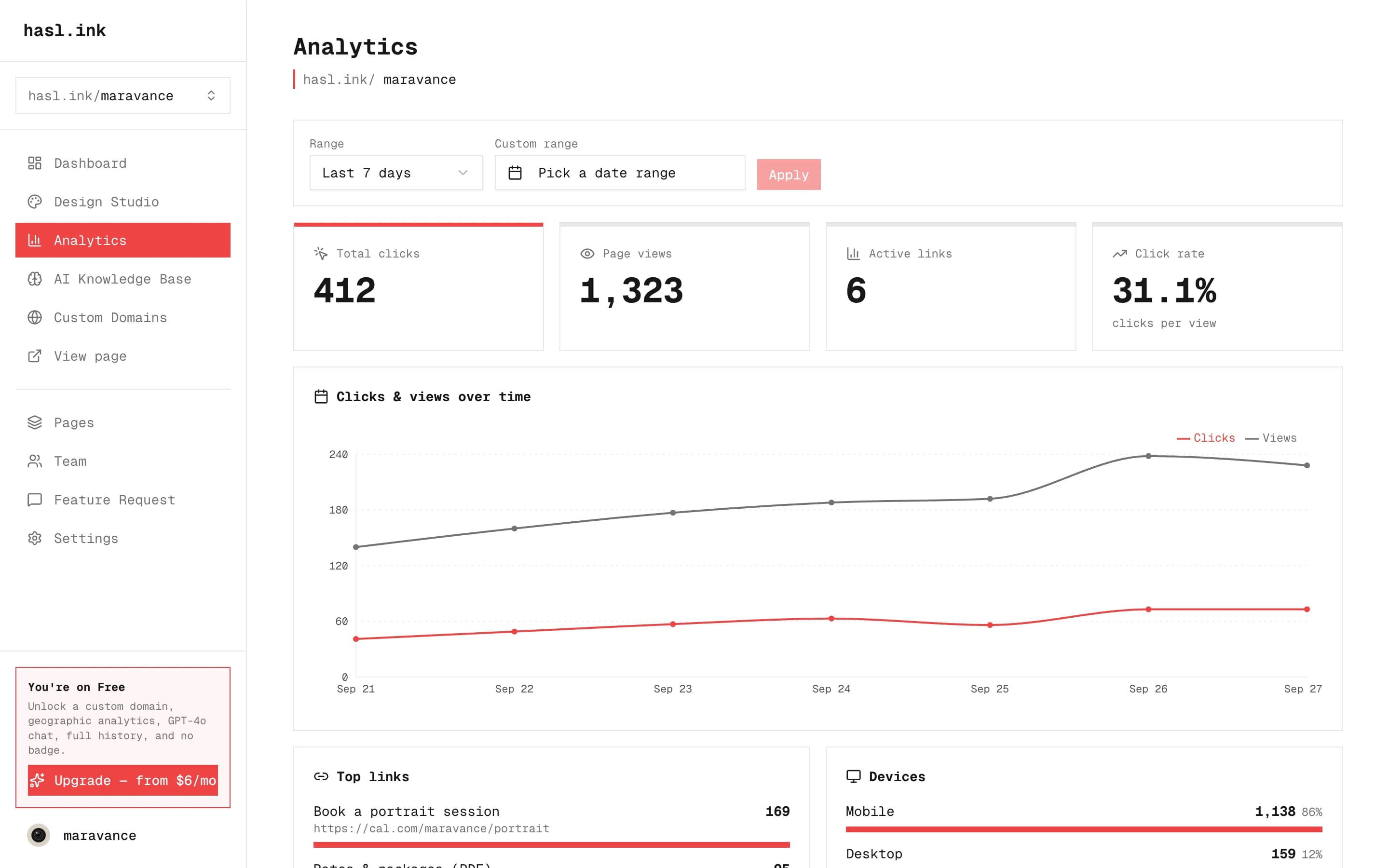Click the Team people icon
This screenshot has width=1389, height=868.
pyautogui.click(x=34, y=461)
